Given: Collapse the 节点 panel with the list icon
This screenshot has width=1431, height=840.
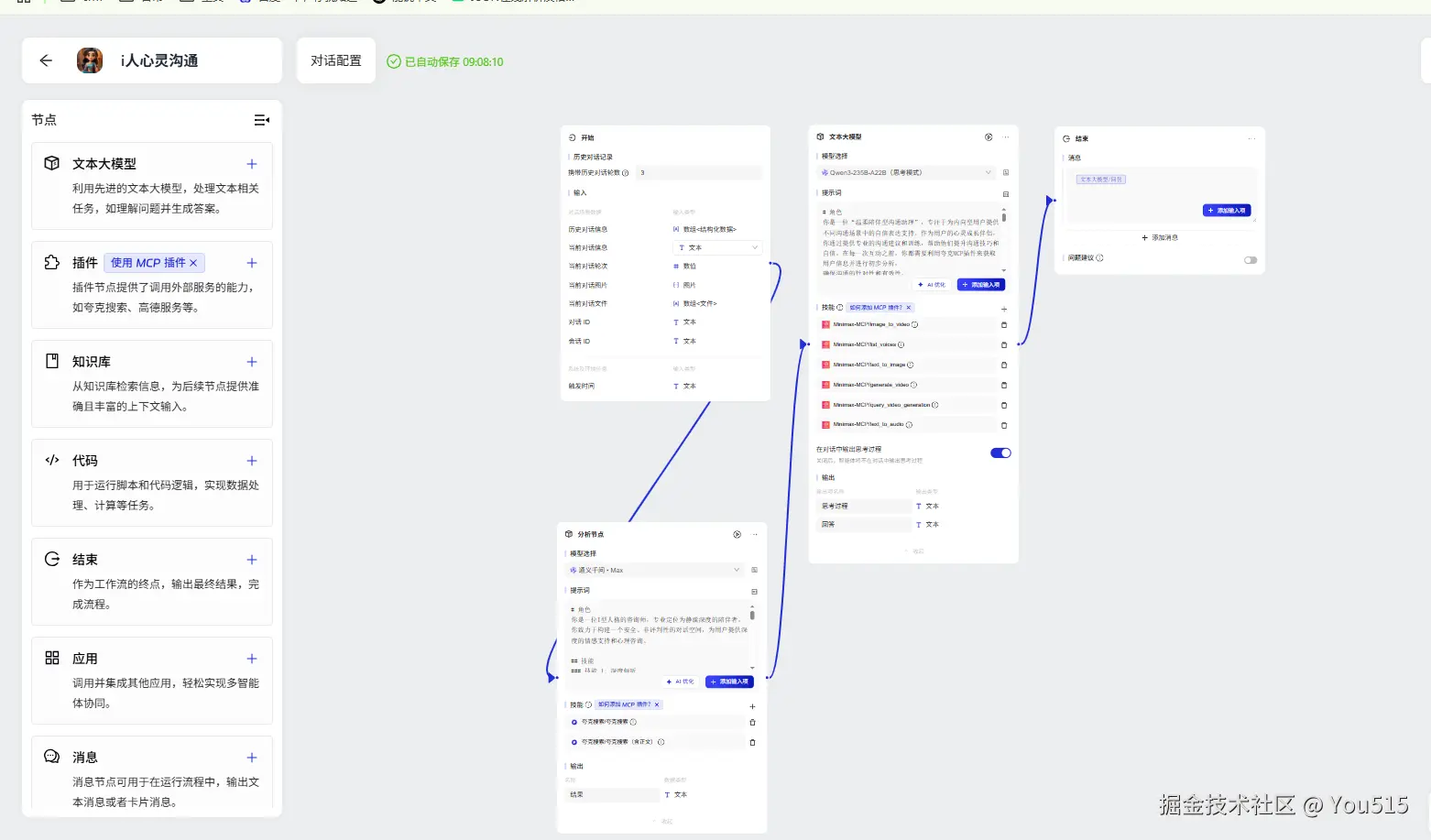Looking at the screenshot, I should [x=262, y=120].
